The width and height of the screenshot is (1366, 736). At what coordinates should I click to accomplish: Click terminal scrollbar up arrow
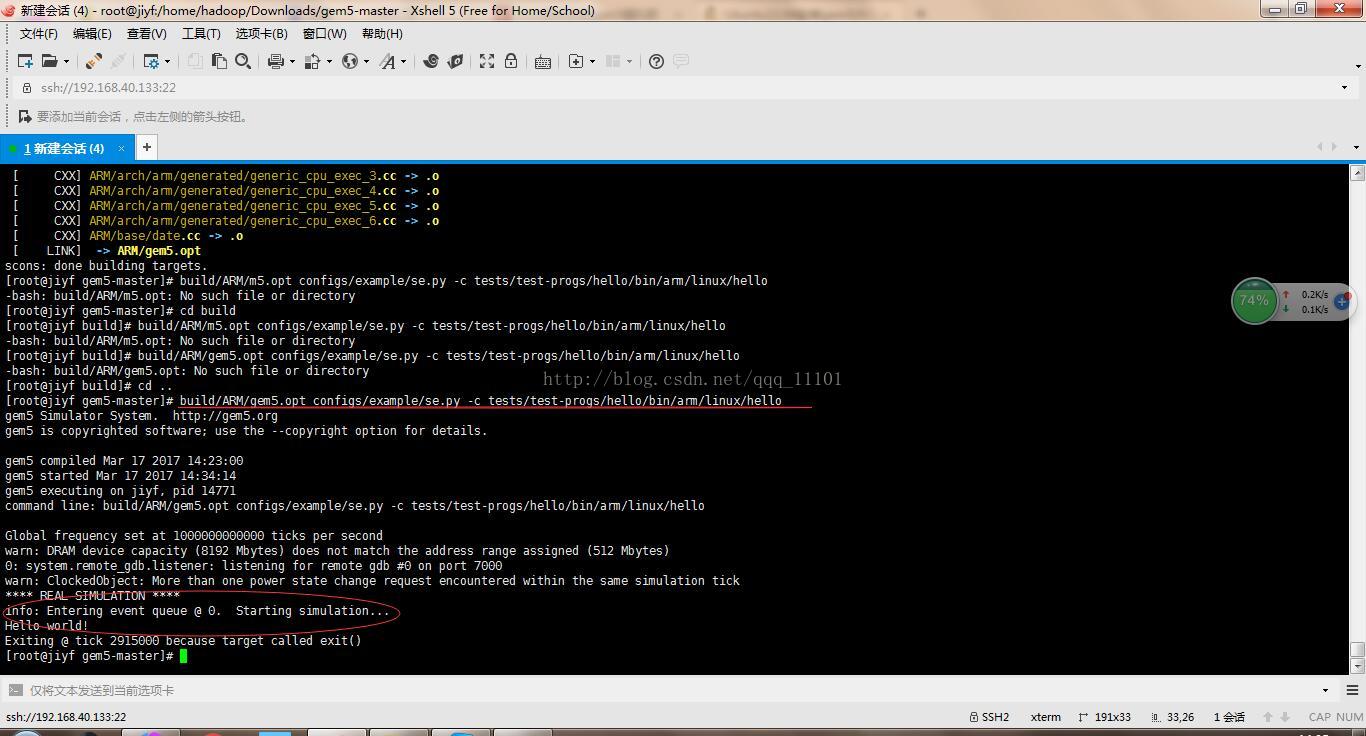click(x=1357, y=173)
